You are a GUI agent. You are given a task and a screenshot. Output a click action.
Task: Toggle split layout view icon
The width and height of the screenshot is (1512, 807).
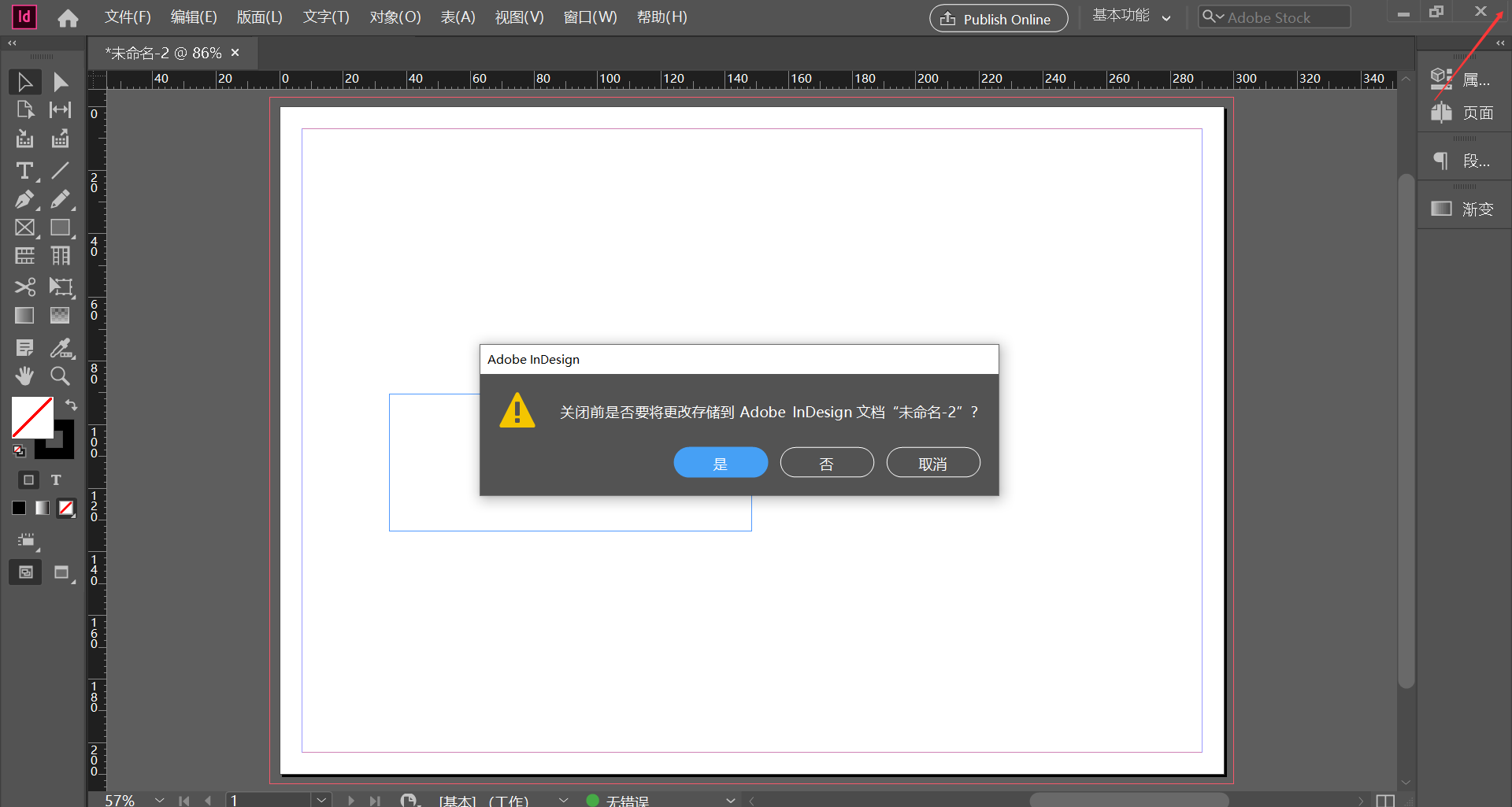(x=1385, y=800)
